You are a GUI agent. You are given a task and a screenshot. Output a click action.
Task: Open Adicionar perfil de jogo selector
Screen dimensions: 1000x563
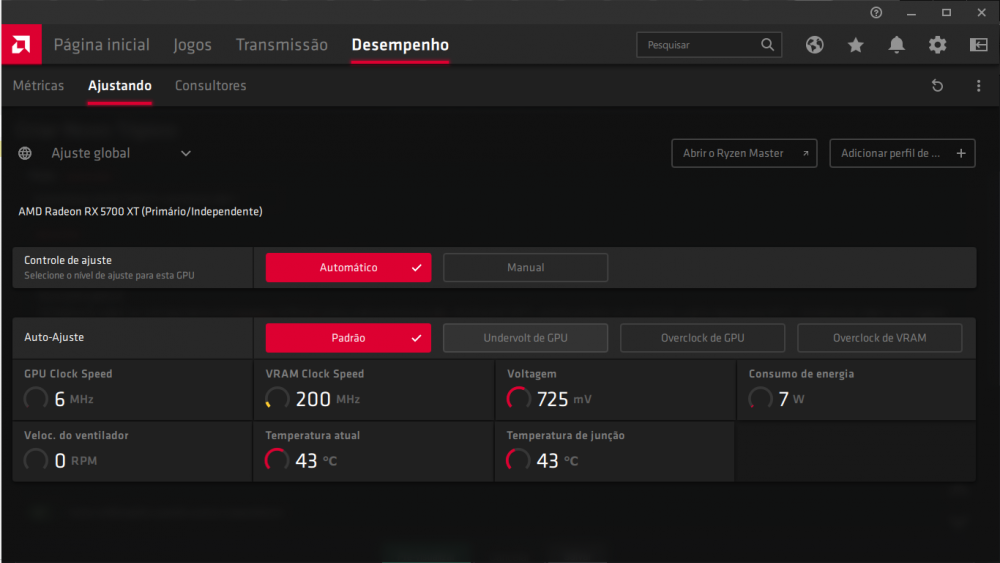pos(902,153)
